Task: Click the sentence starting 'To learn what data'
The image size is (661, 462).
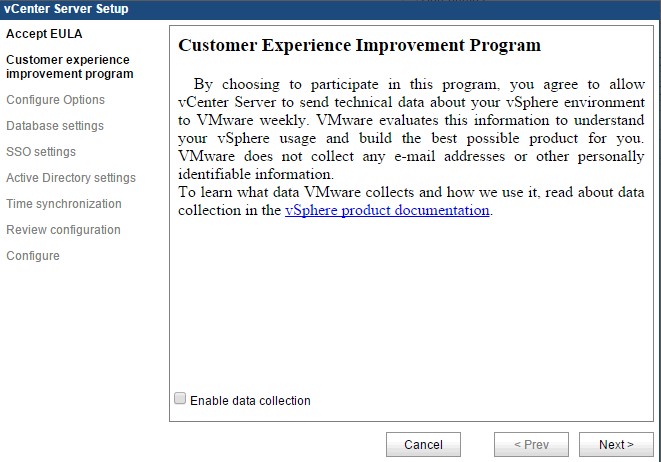Action: click(x=410, y=193)
